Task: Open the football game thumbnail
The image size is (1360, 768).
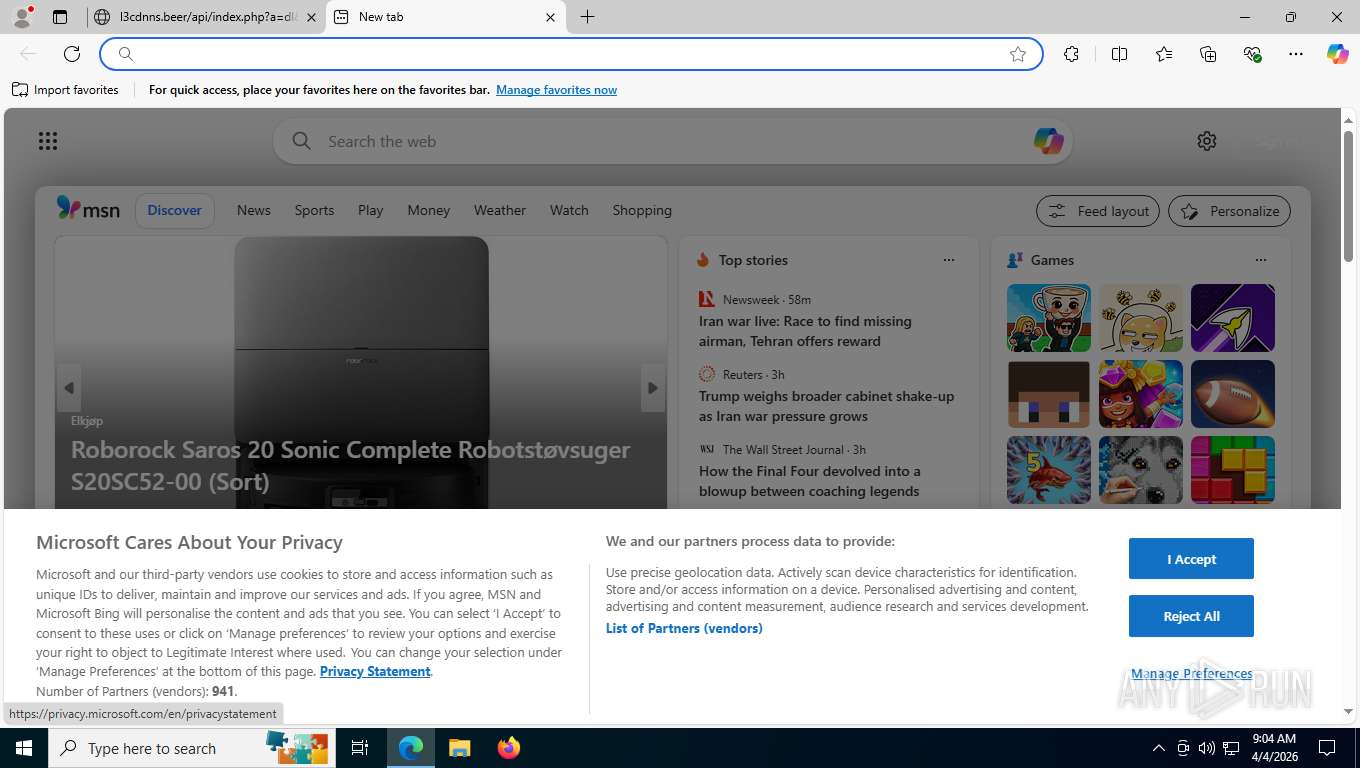Action: (x=1233, y=394)
